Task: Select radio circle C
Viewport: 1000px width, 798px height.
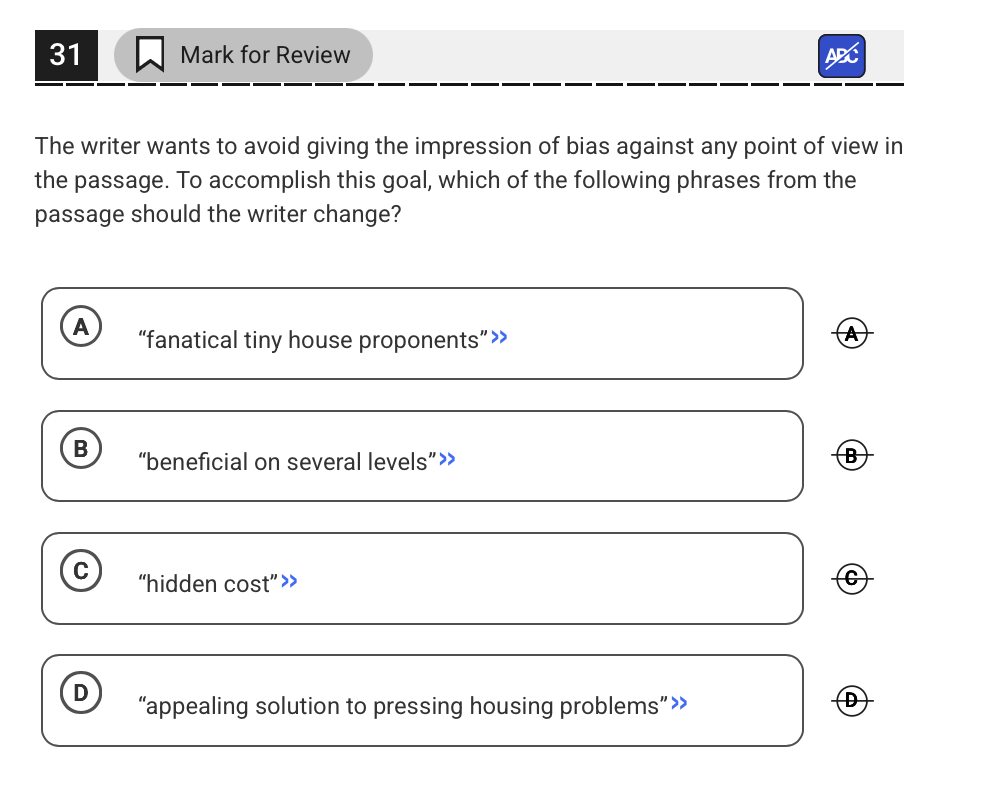Action: 81,570
